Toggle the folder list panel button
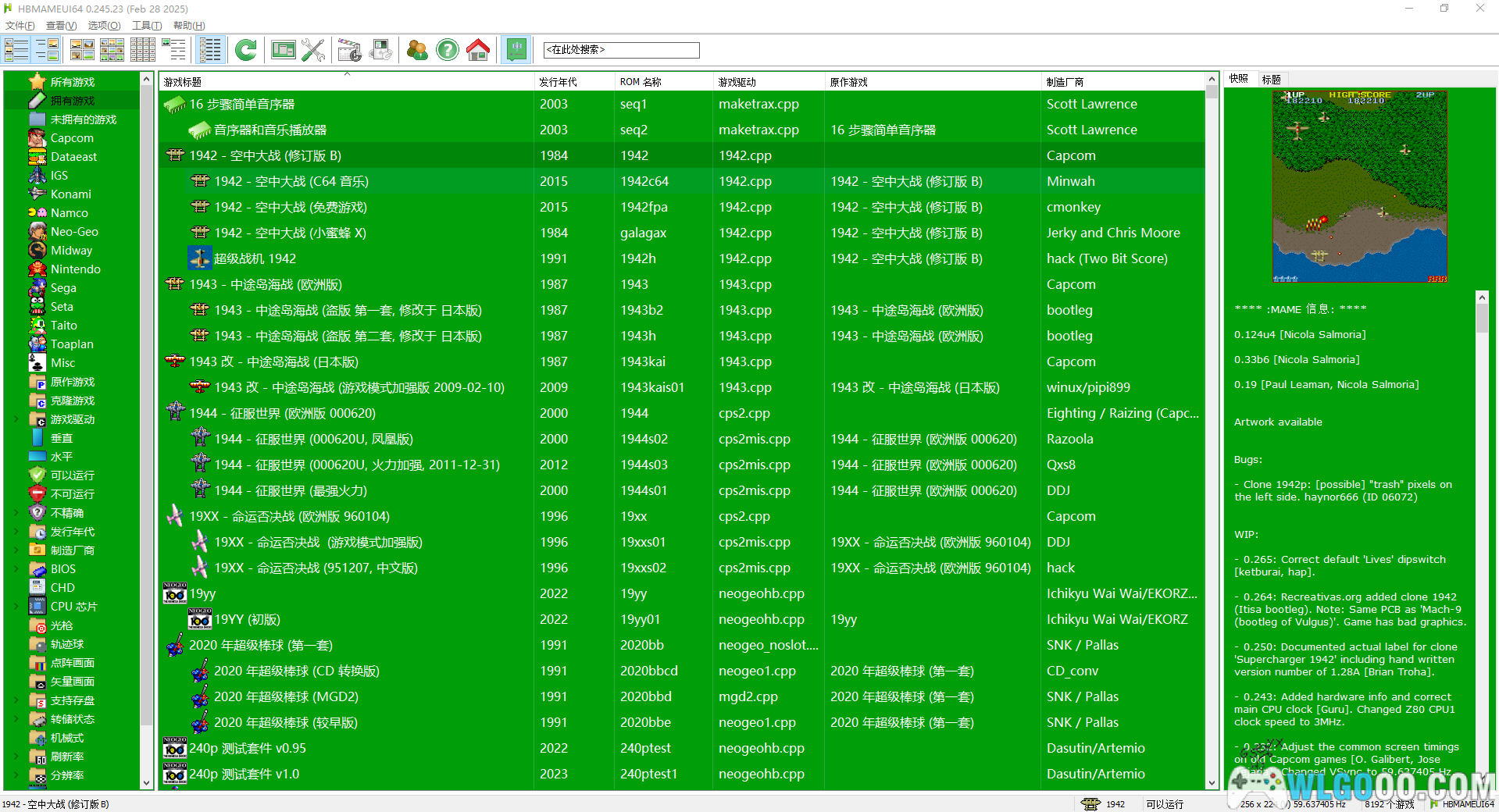Image resolution: width=1499 pixels, height=812 pixels. pyautogui.click(x=16, y=51)
